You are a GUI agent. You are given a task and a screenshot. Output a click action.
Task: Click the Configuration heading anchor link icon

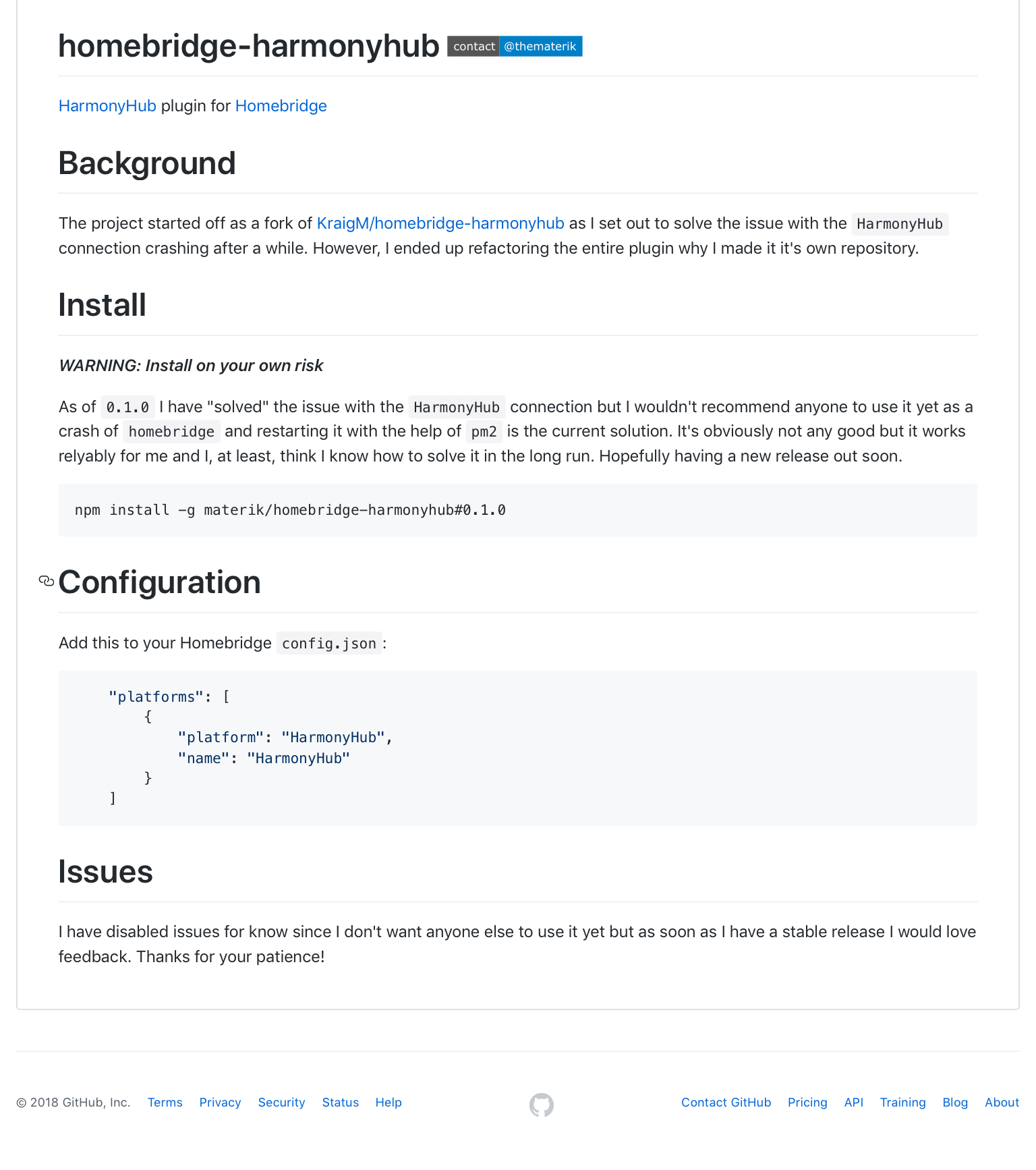(x=47, y=581)
